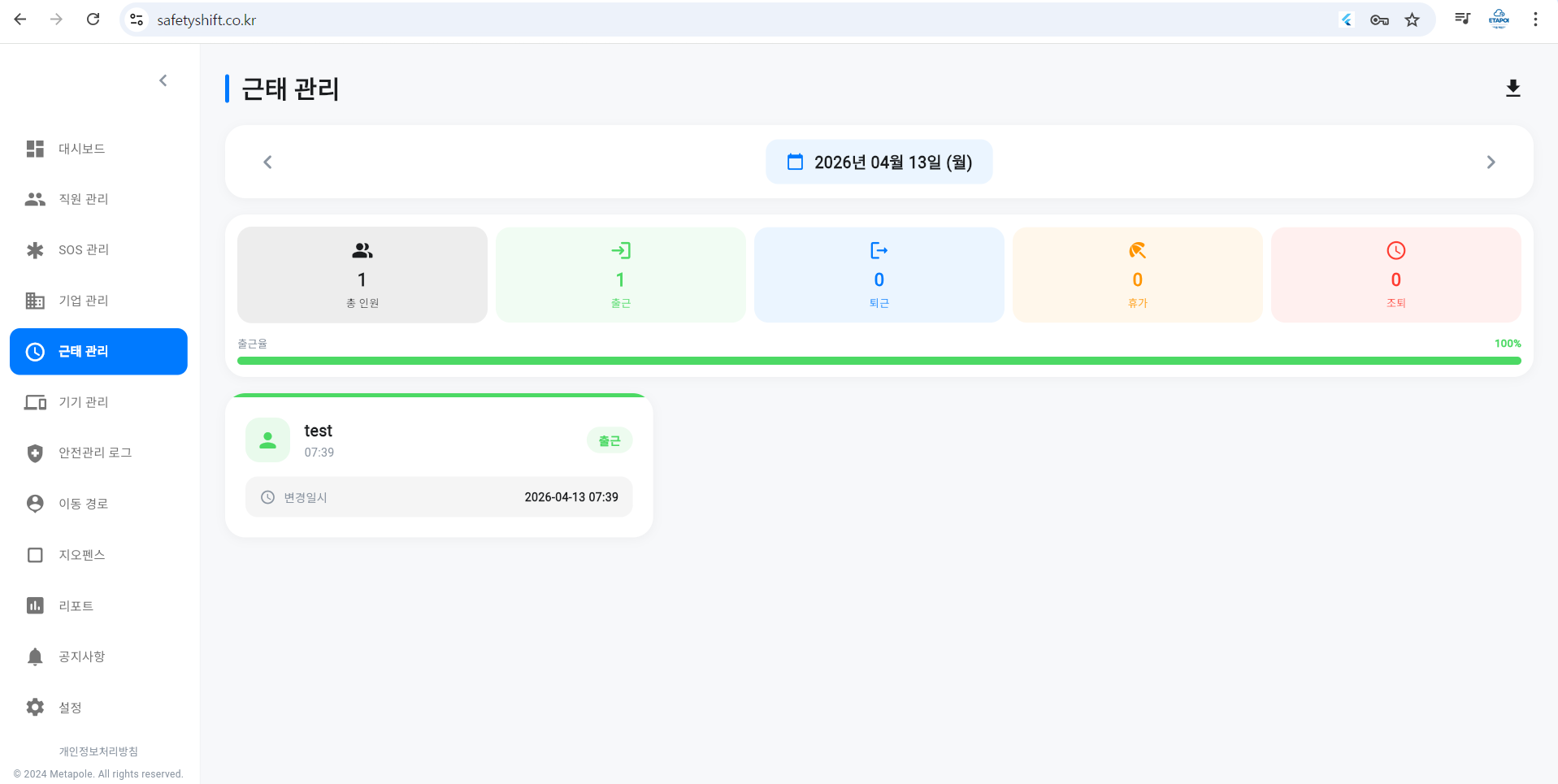Go to previous day with left arrow
This screenshot has width=1558, height=784.
point(267,162)
